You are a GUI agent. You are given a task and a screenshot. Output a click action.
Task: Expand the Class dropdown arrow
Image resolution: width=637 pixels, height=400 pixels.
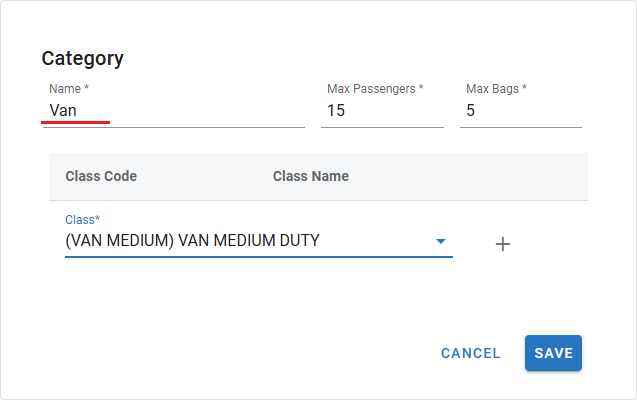point(440,241)
